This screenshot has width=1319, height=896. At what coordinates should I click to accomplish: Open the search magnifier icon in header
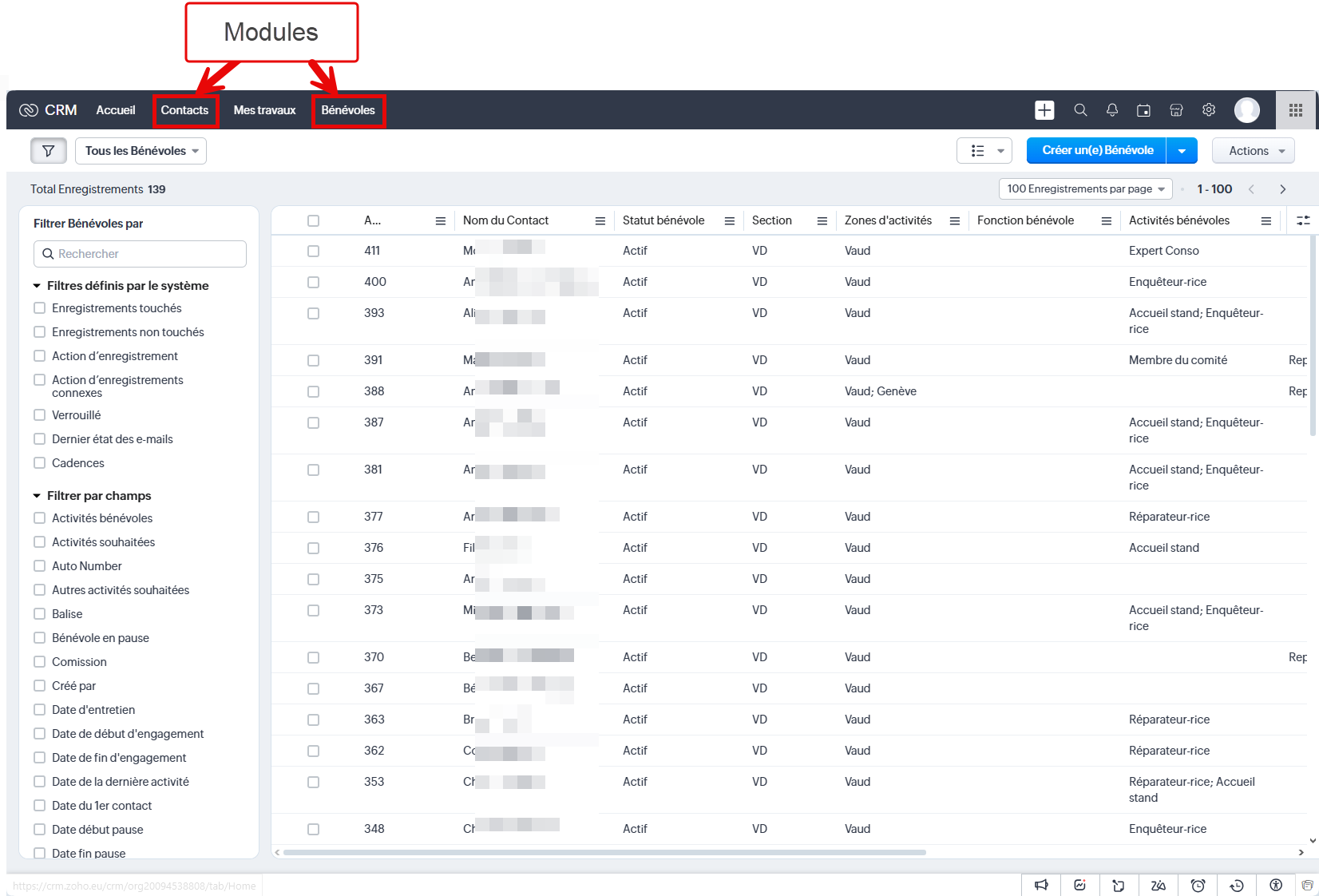(x=1080, y=110)
